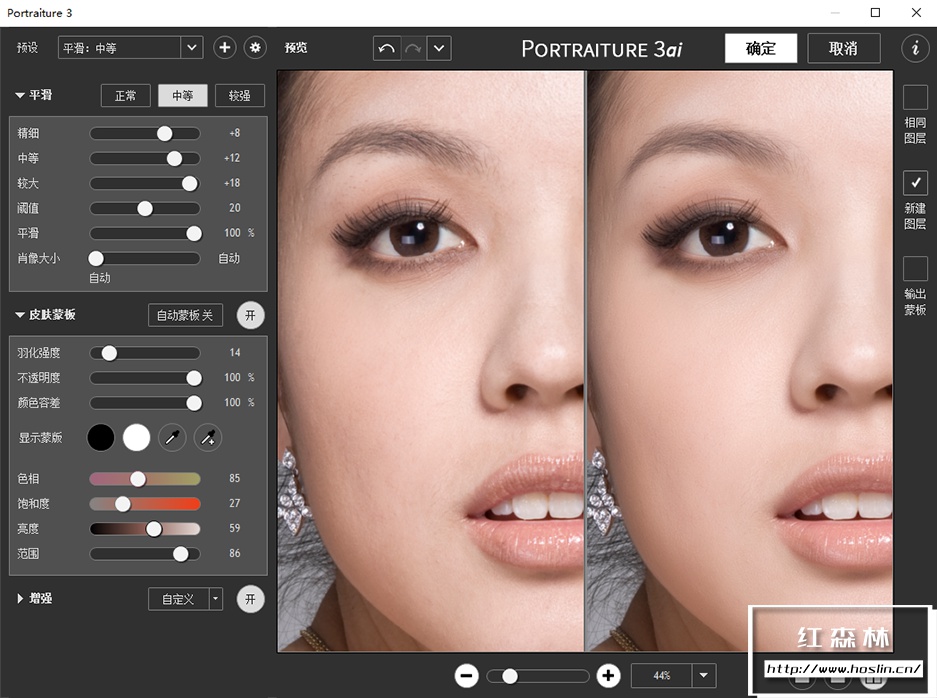
Task: Click the 预设 label
Action: point(27,48)
